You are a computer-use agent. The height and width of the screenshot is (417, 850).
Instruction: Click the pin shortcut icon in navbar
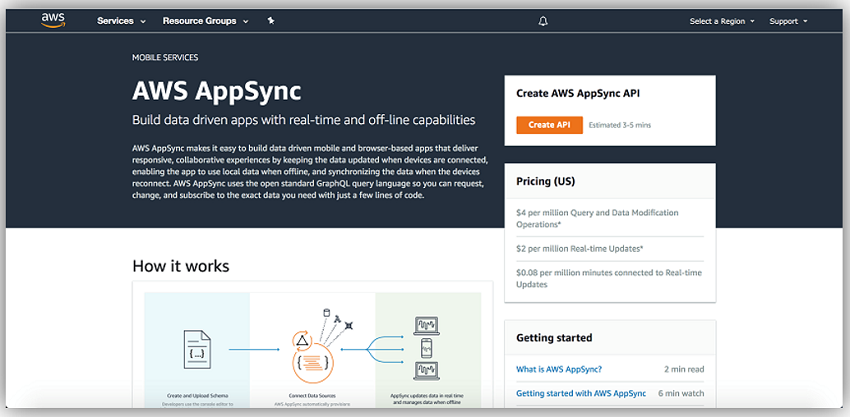tap(271, 21)
